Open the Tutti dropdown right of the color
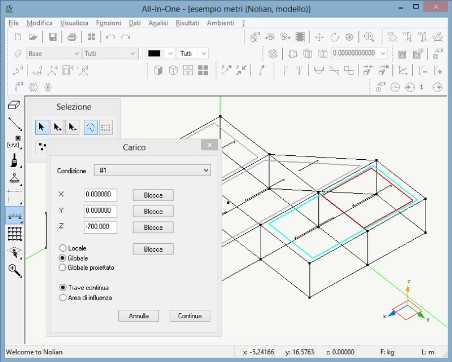 coord(192,53)
